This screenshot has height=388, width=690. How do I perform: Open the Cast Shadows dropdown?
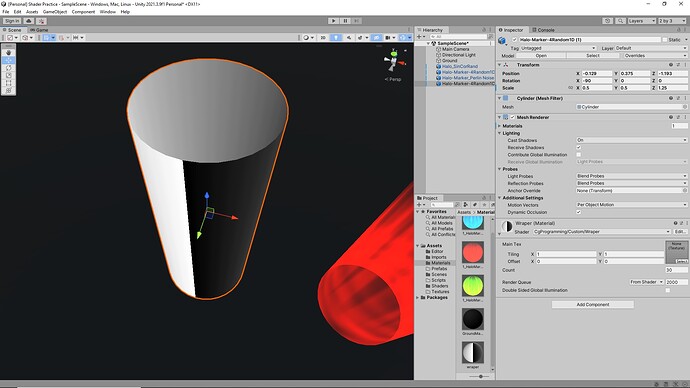631,140
